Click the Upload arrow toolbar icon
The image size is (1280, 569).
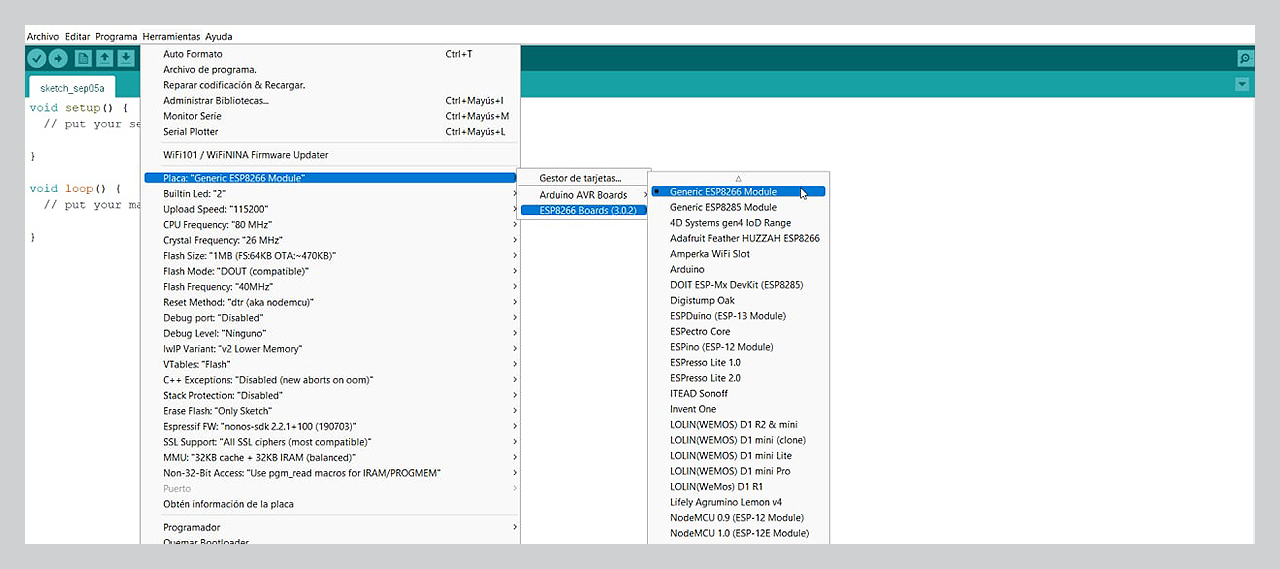[x=58, y=58]
